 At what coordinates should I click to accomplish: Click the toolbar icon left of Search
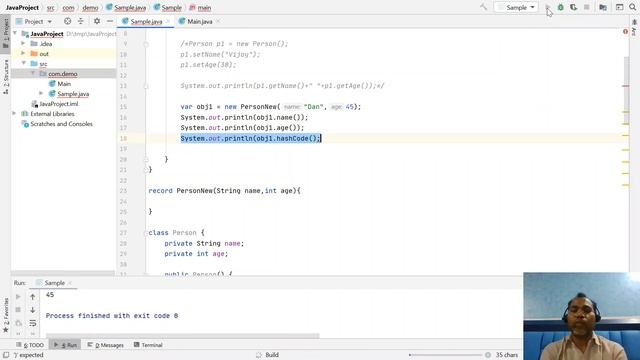click(x=619, y=7)
